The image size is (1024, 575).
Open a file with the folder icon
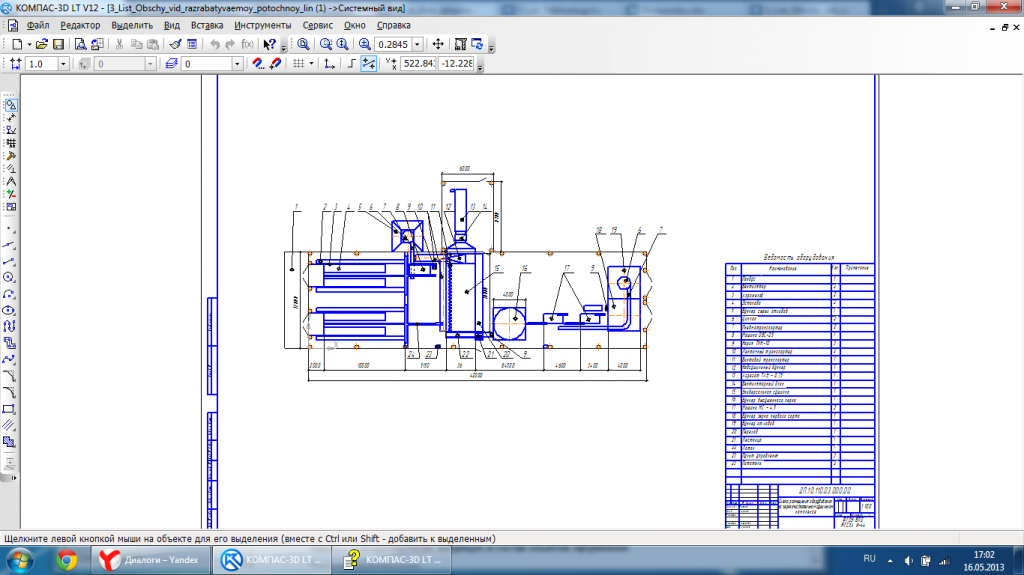(42, 44)
